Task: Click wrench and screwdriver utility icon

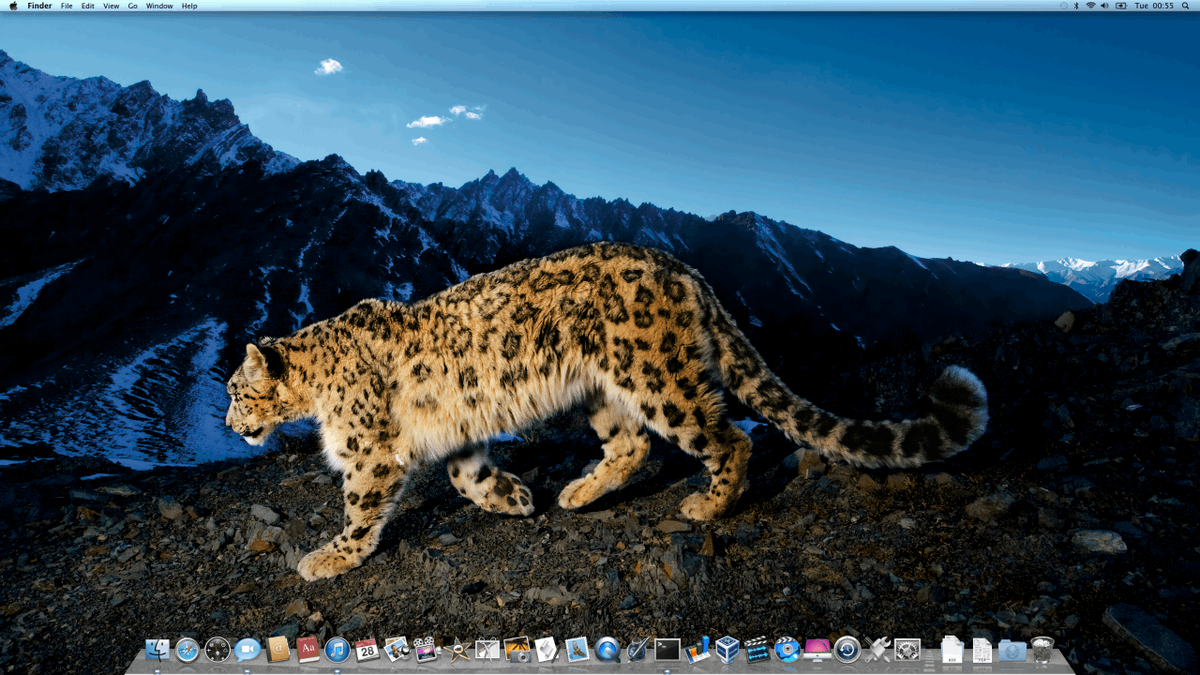Action: [876, 650]
